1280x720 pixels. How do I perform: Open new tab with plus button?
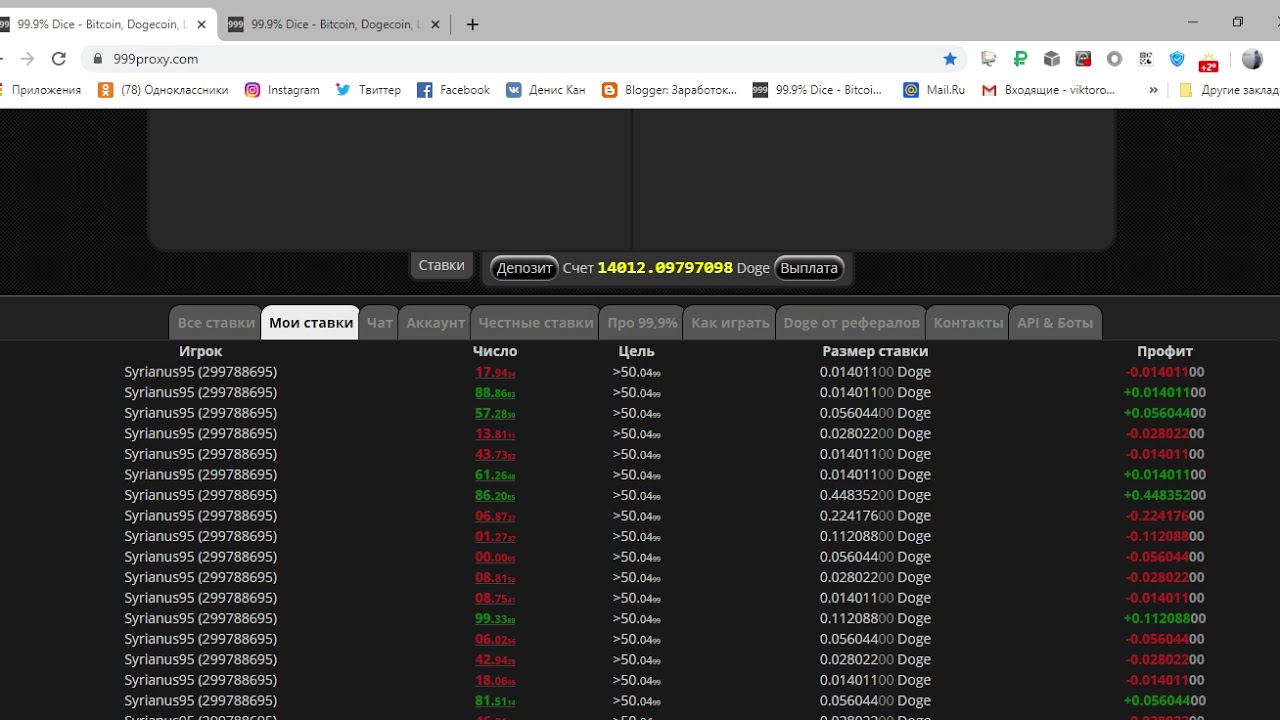pyautogui.click(x=473, y=24)
